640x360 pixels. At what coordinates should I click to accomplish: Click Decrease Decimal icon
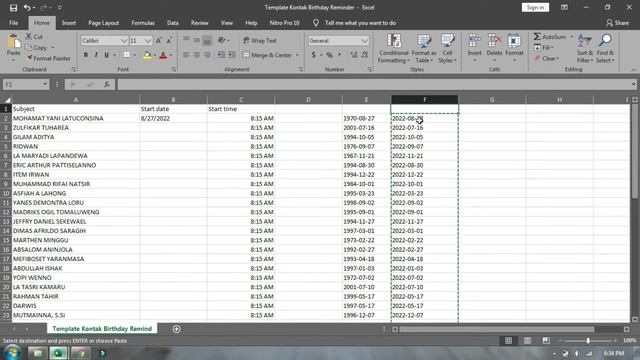(364, 55)
